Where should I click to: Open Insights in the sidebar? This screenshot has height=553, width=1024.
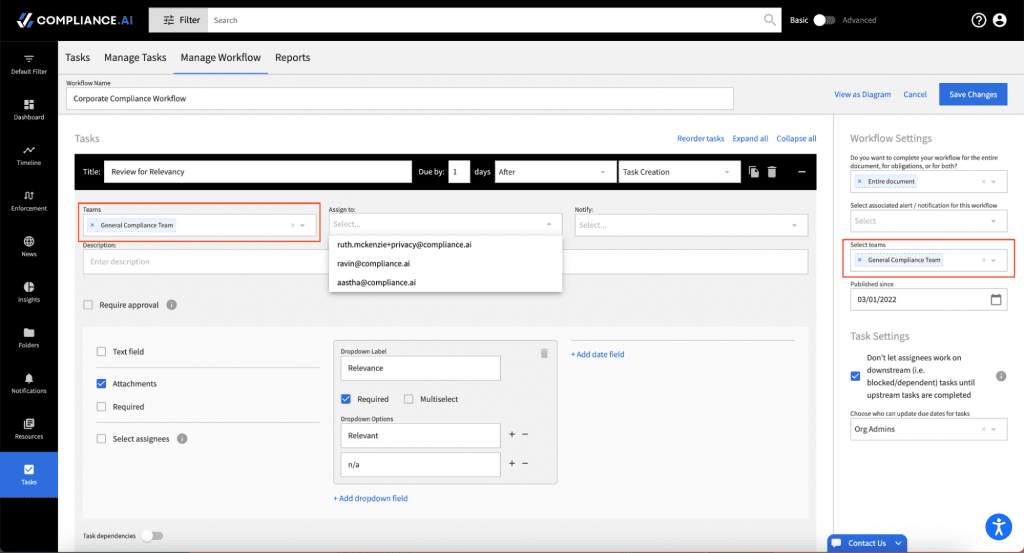pos(29,292)
